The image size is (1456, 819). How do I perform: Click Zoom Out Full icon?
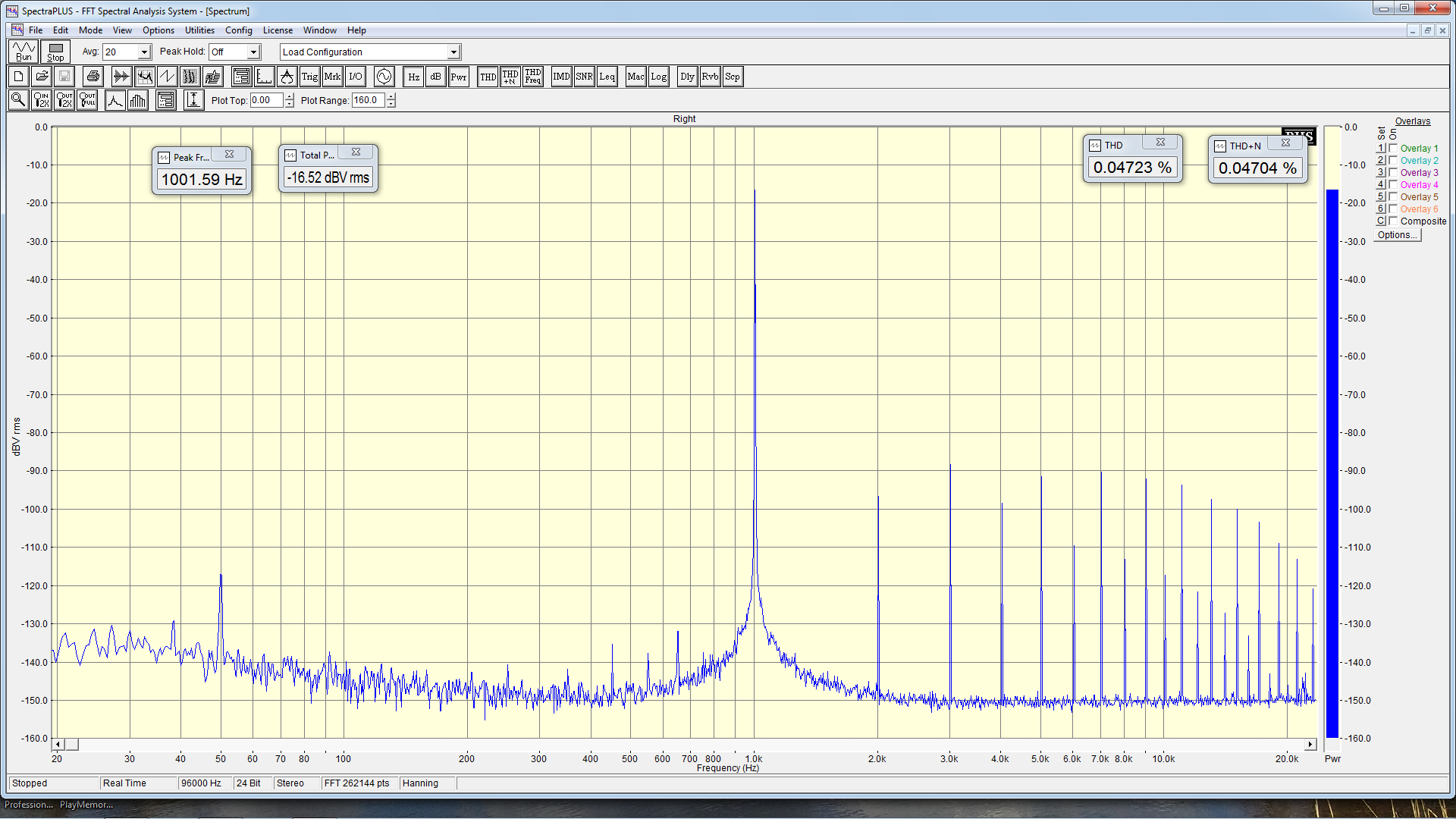click(x=87, y=100)
